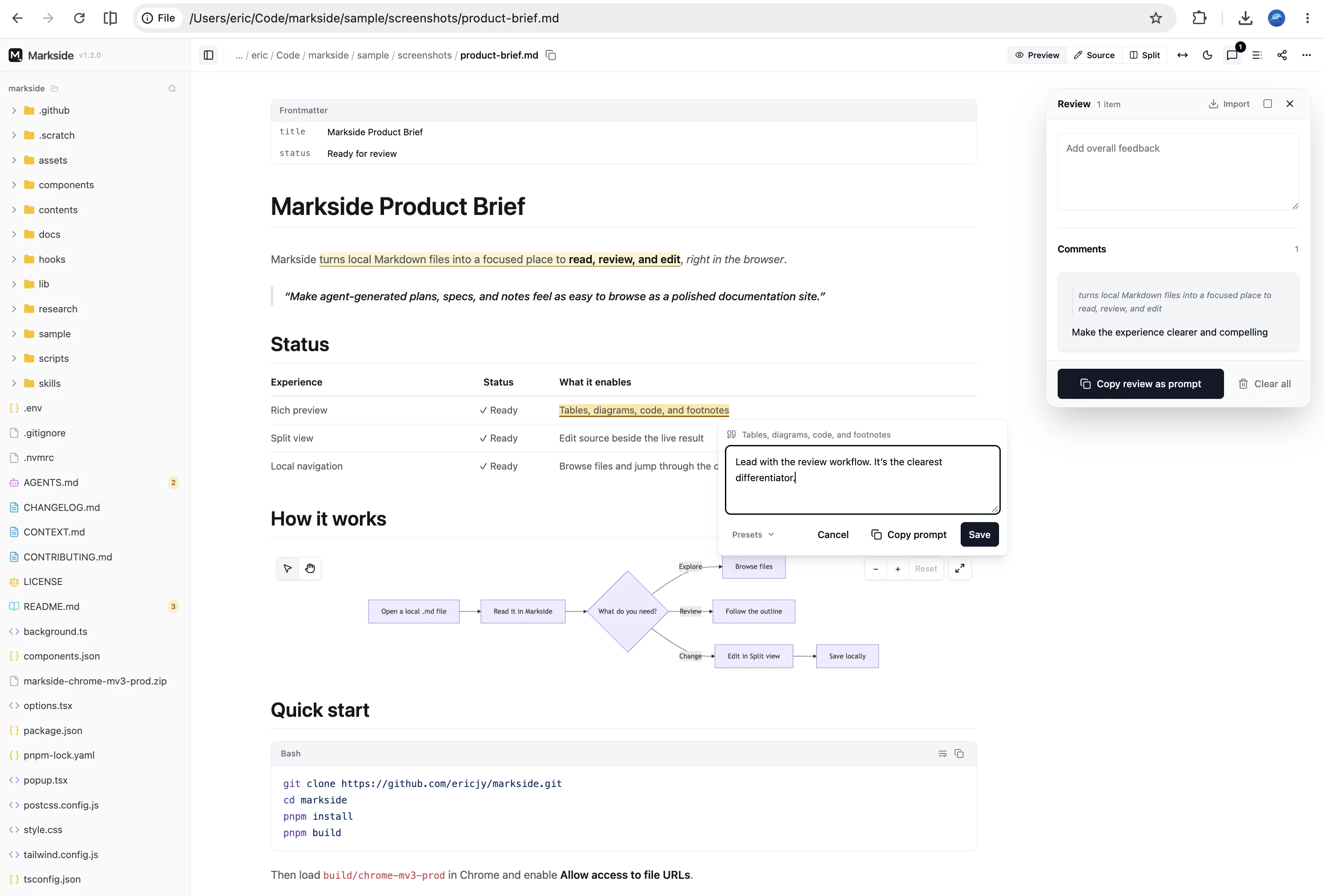Bookmark this page with the star icon
This screenshot has height=896, width=1324.
[1155, 18]
